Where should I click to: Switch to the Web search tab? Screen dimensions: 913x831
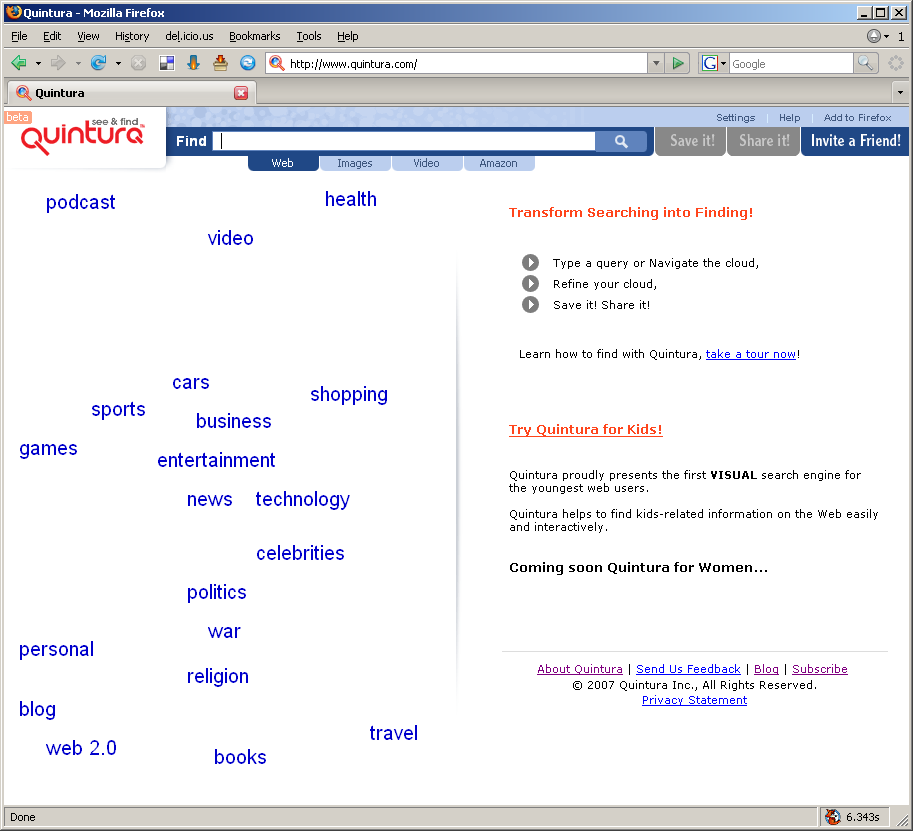point(283,163)
